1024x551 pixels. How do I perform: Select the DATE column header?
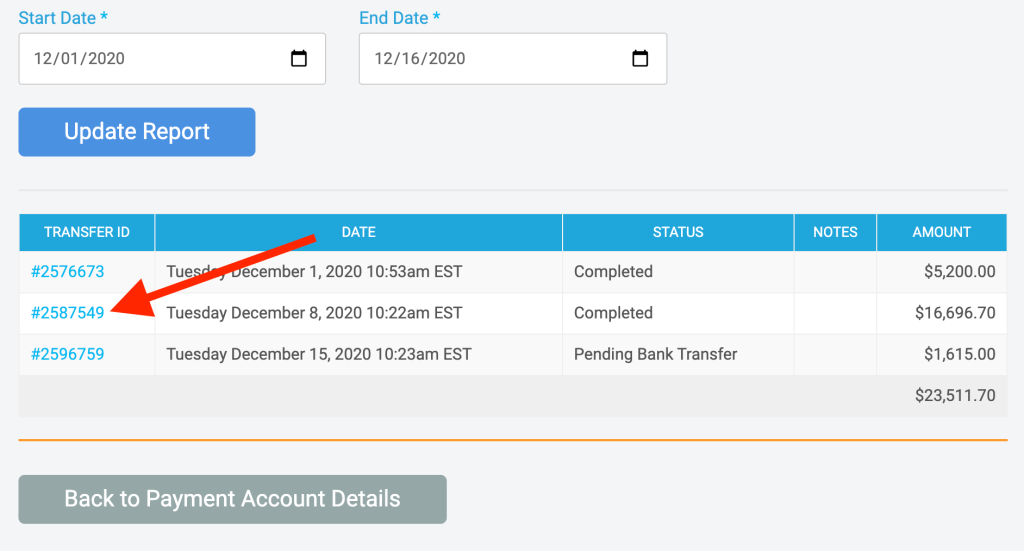click(359, 232)
